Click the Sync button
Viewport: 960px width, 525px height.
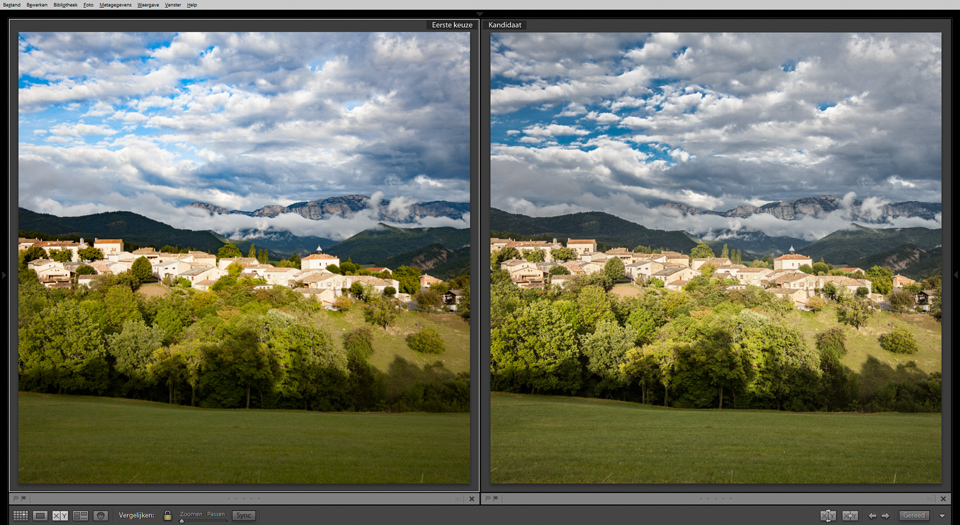243,515
